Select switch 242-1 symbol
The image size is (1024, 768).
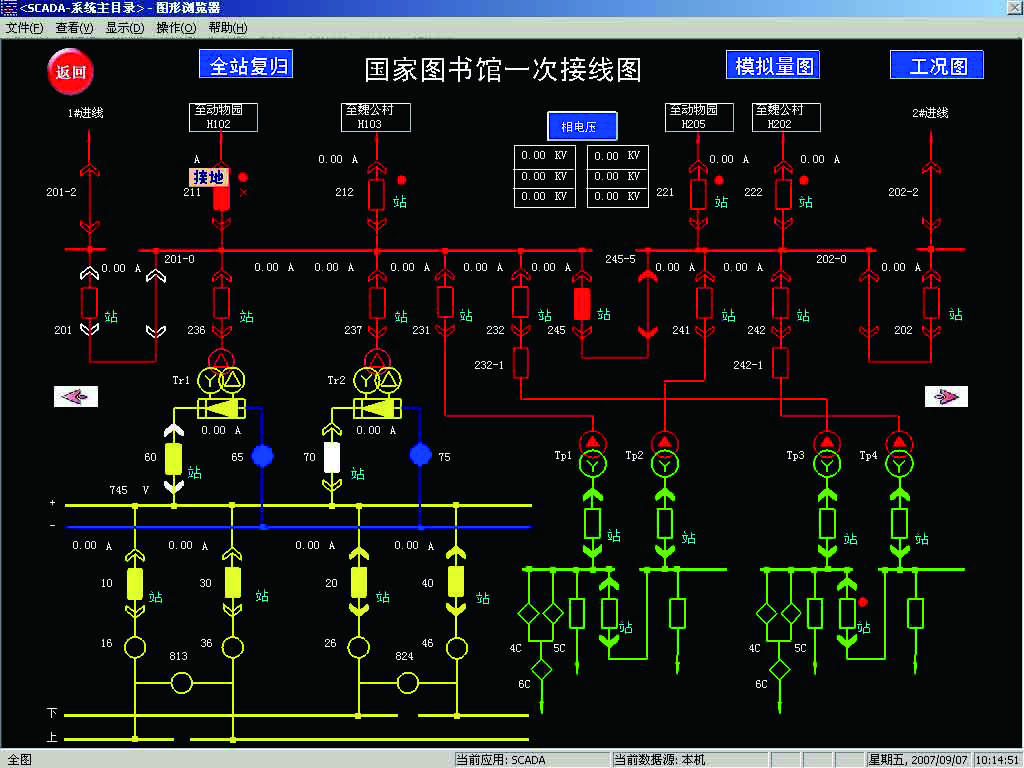pos(780,363)
